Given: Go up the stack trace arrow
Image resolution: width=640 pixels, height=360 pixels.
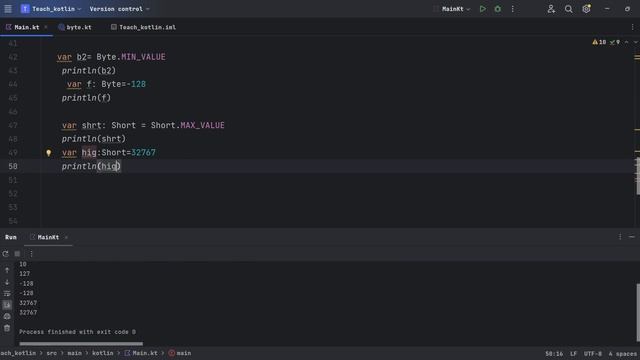Looking at the screenshot, I should (7, 270).
